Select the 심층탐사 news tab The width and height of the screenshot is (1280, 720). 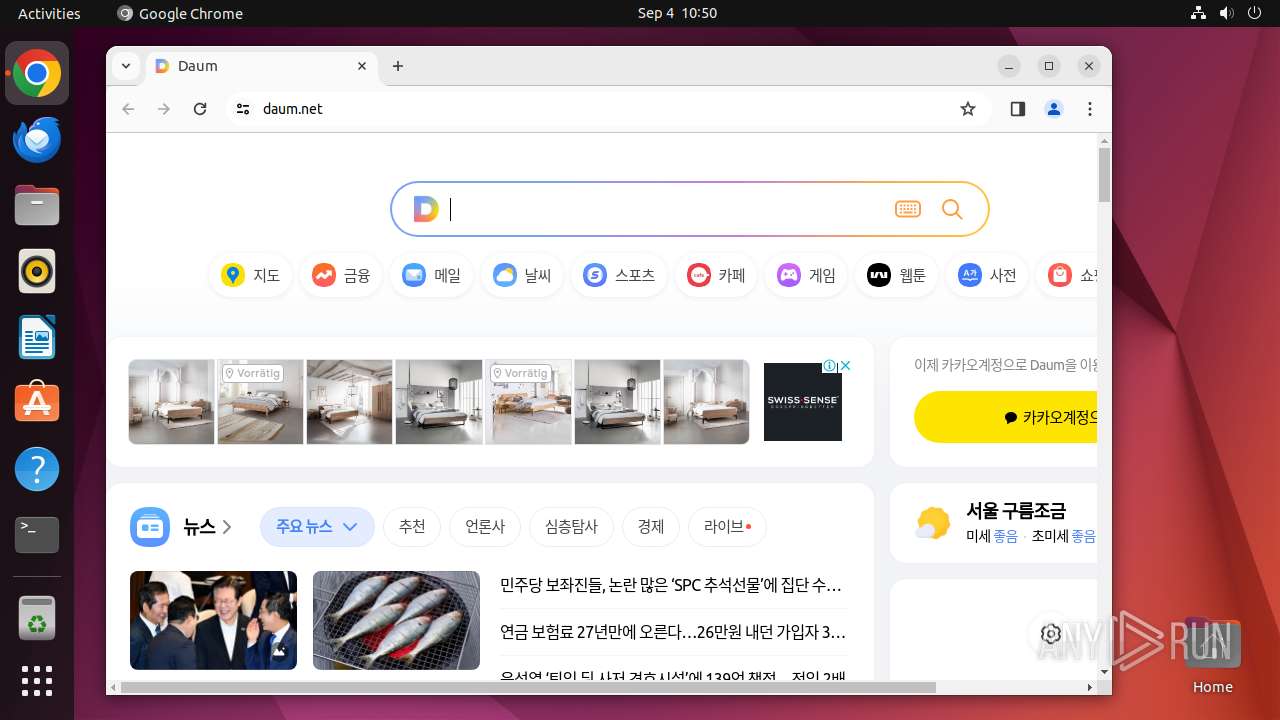(571, 526)
